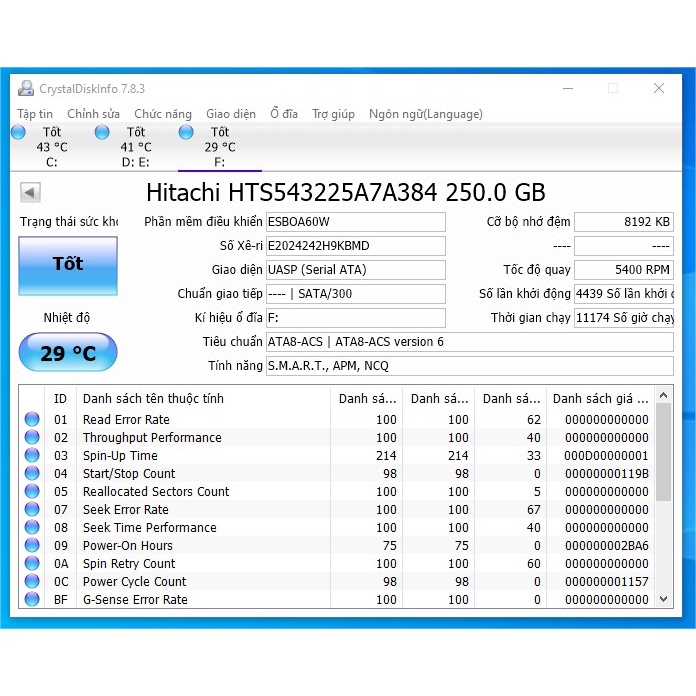Open the Trợ giúp menu

click(333, 114)
